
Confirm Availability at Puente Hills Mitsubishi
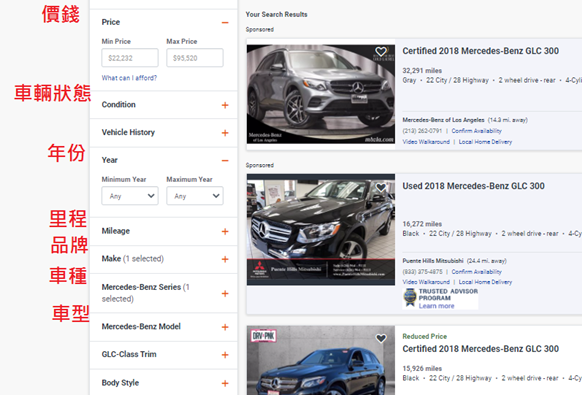point(477,272)
